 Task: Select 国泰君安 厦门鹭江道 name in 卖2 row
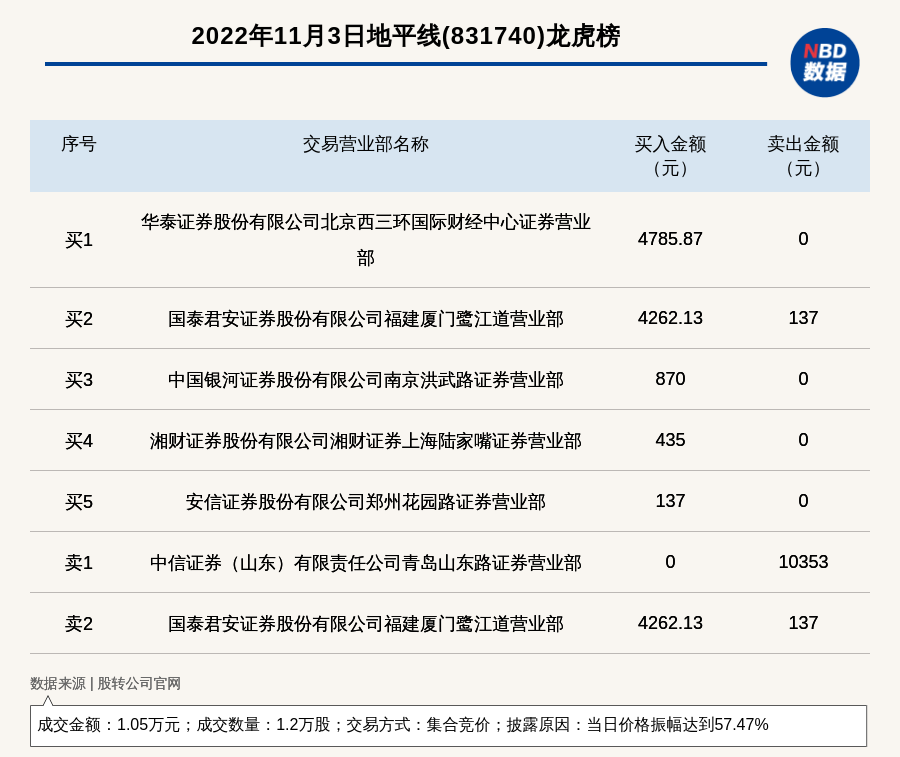pyautogui.click(x=366, y=624)
